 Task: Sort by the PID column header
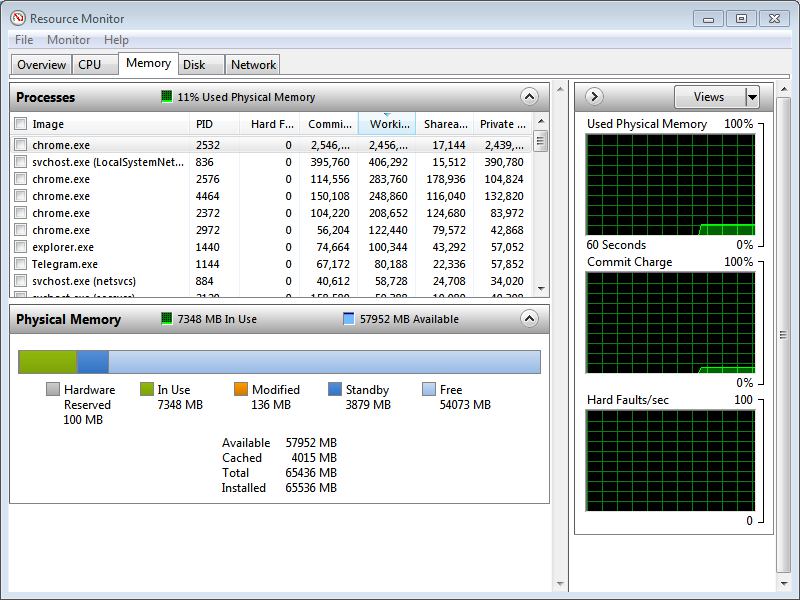tap(214, 124)
